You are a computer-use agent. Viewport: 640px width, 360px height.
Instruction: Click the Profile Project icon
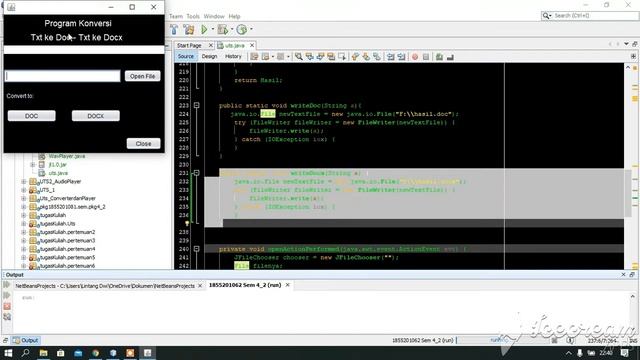[x=242, y=29]
